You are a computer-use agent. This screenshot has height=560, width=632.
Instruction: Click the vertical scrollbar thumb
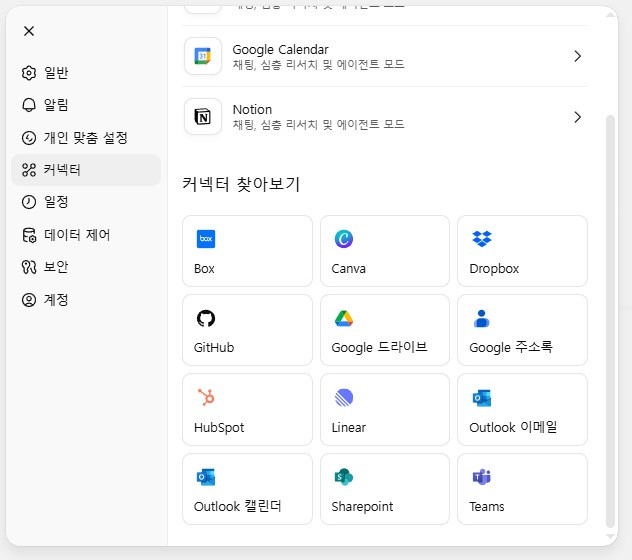click(x=611, y=321)
